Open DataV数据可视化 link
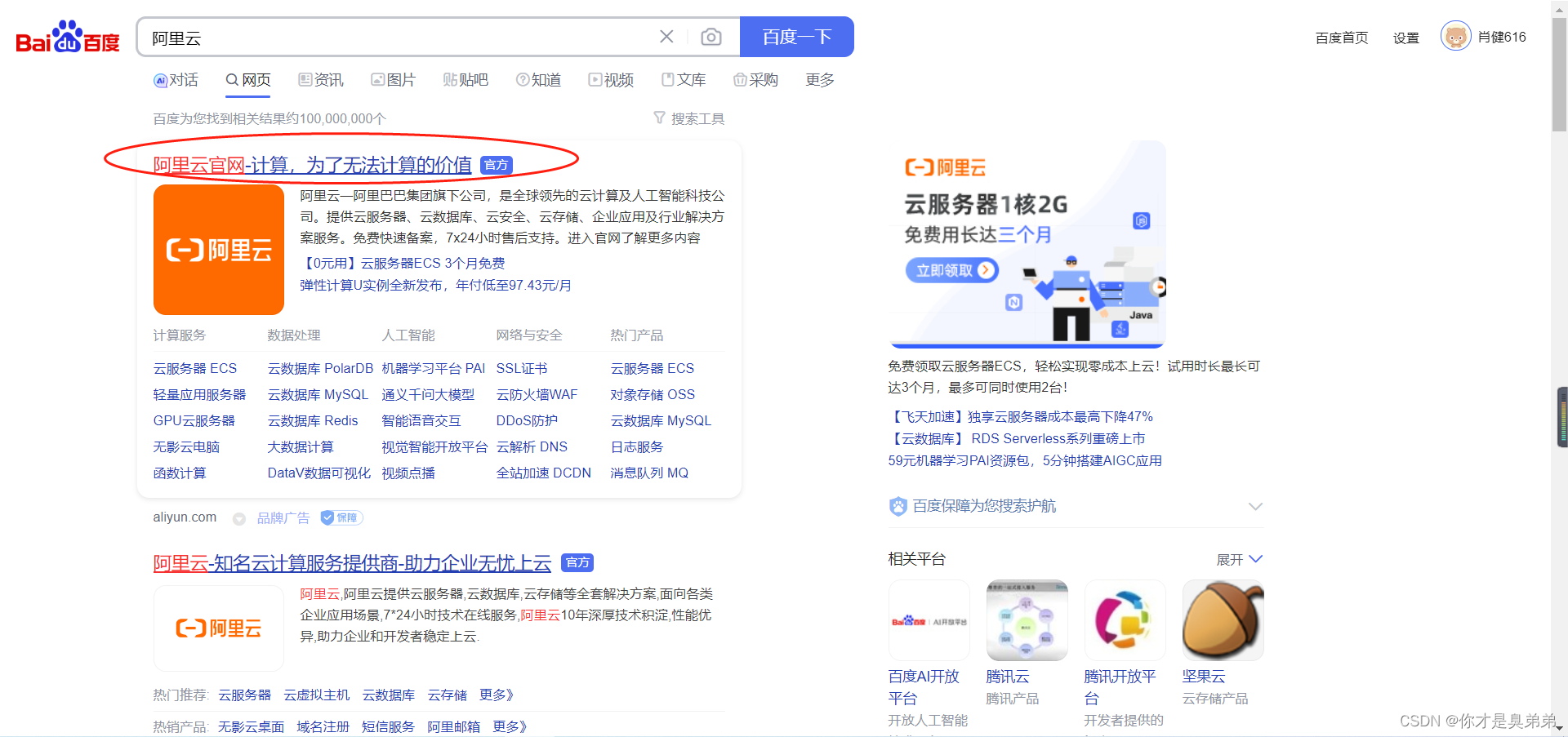The width and height of the screenshot is (1568, 737). pos(319,473)
